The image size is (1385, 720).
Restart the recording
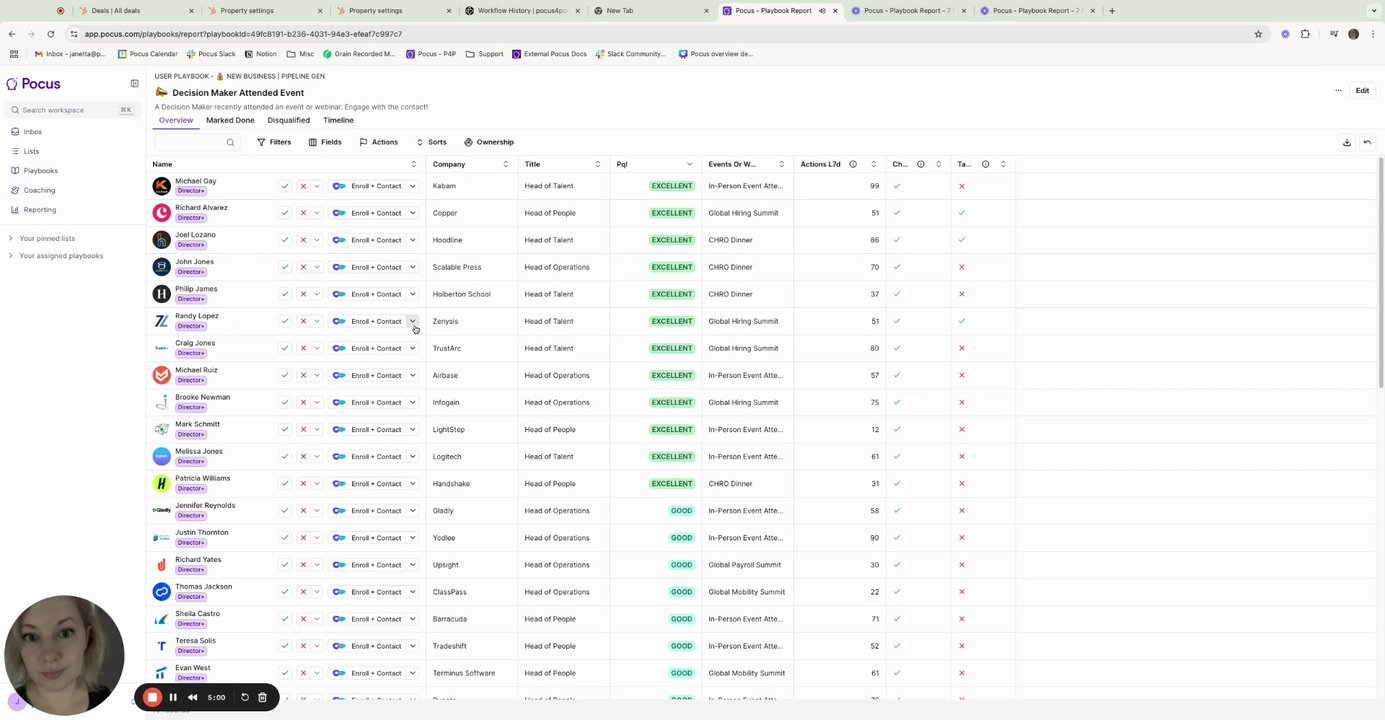(x=245, y=697)
